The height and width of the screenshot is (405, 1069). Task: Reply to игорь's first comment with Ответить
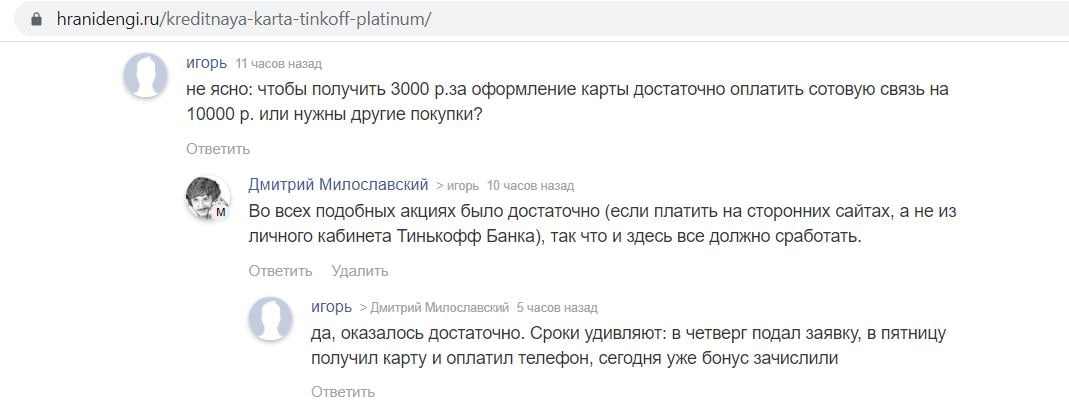click(218, 149)
